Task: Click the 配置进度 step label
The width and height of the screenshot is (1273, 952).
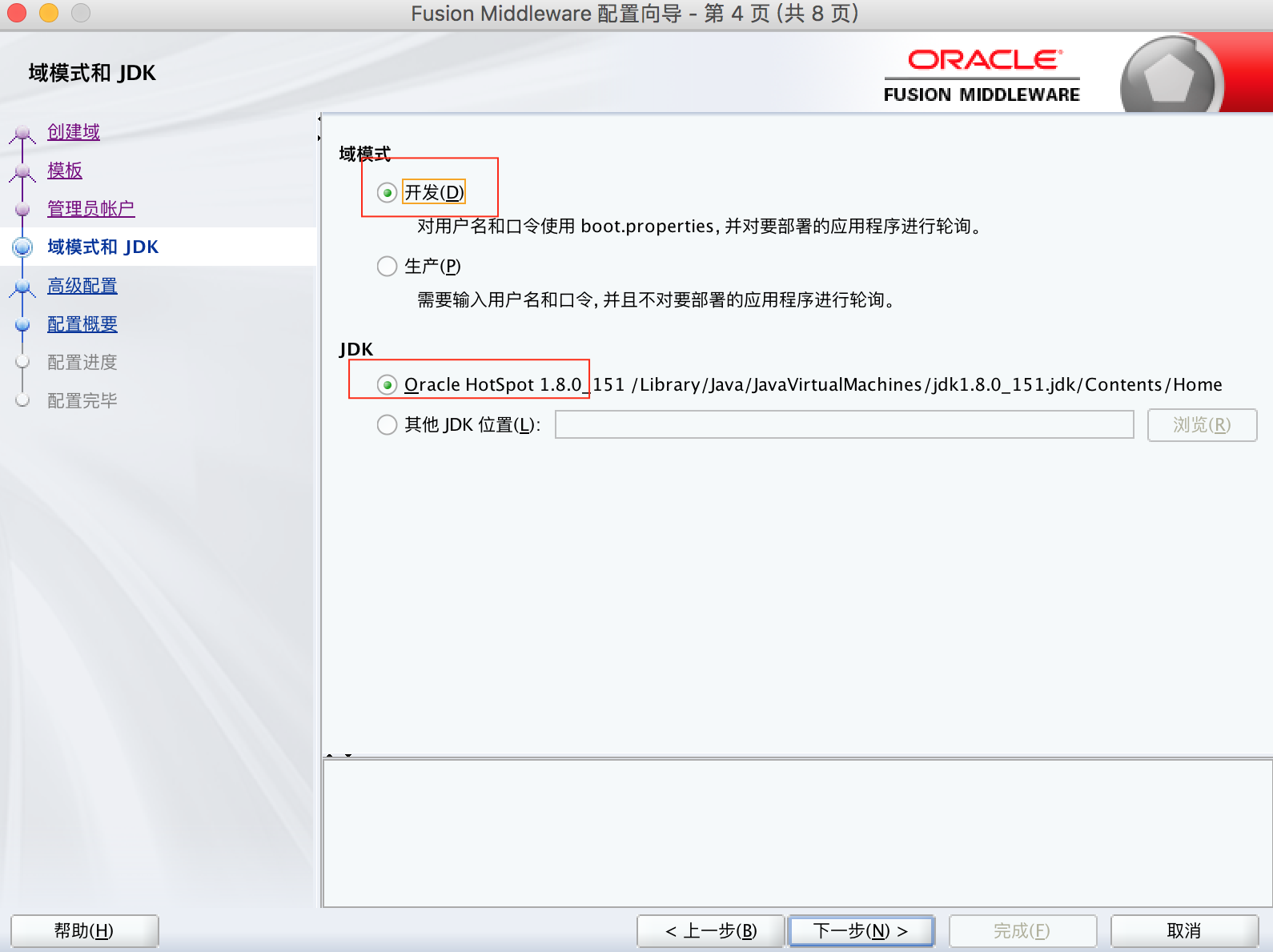Action: (82, 363)
